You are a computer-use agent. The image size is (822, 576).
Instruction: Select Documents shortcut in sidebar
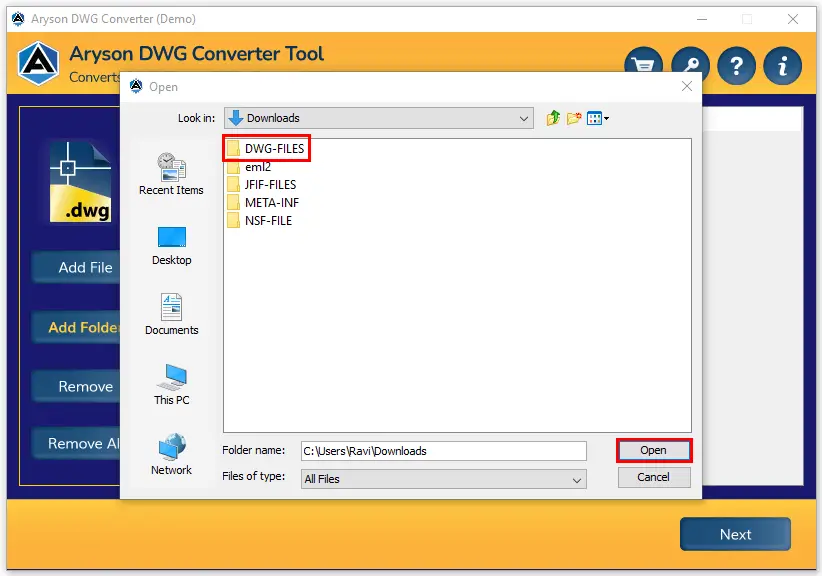171,314
